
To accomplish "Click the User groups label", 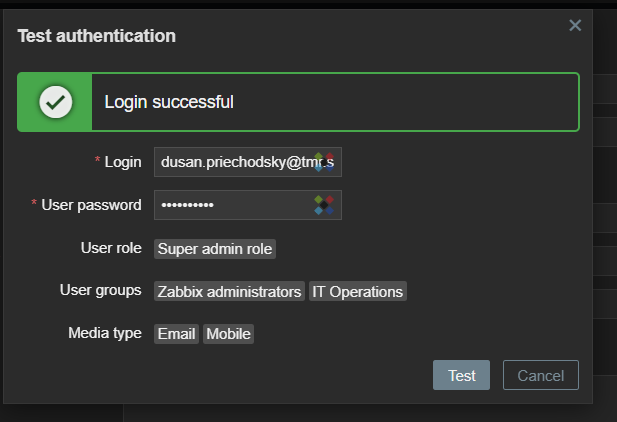I will (100, 291).
